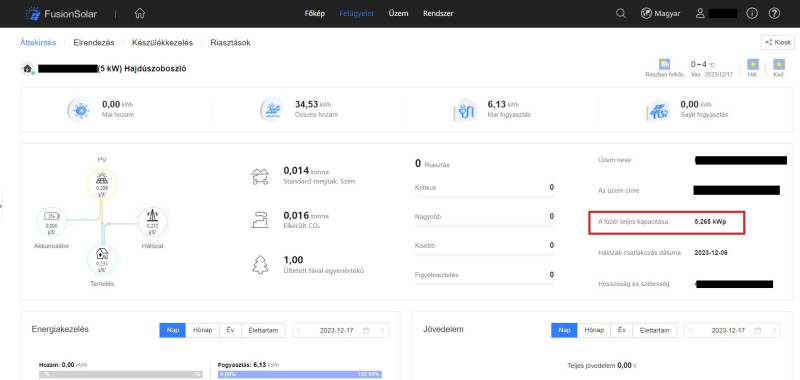Select Év in Energiakezelés
The width and height of the screenshot is (800, 380).
[x=230, y=330]
